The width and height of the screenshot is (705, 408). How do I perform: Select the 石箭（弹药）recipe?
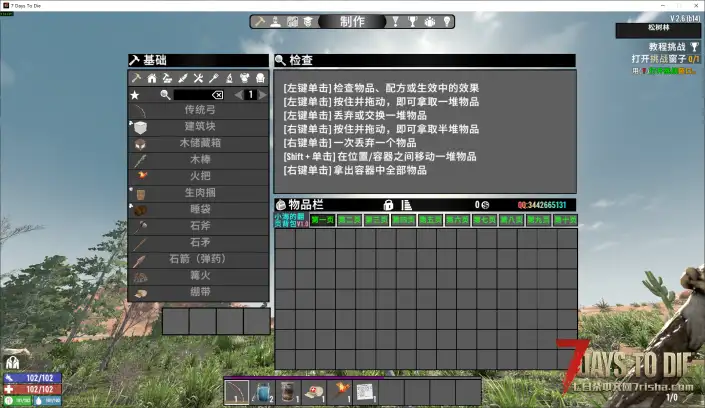(198, 259)
